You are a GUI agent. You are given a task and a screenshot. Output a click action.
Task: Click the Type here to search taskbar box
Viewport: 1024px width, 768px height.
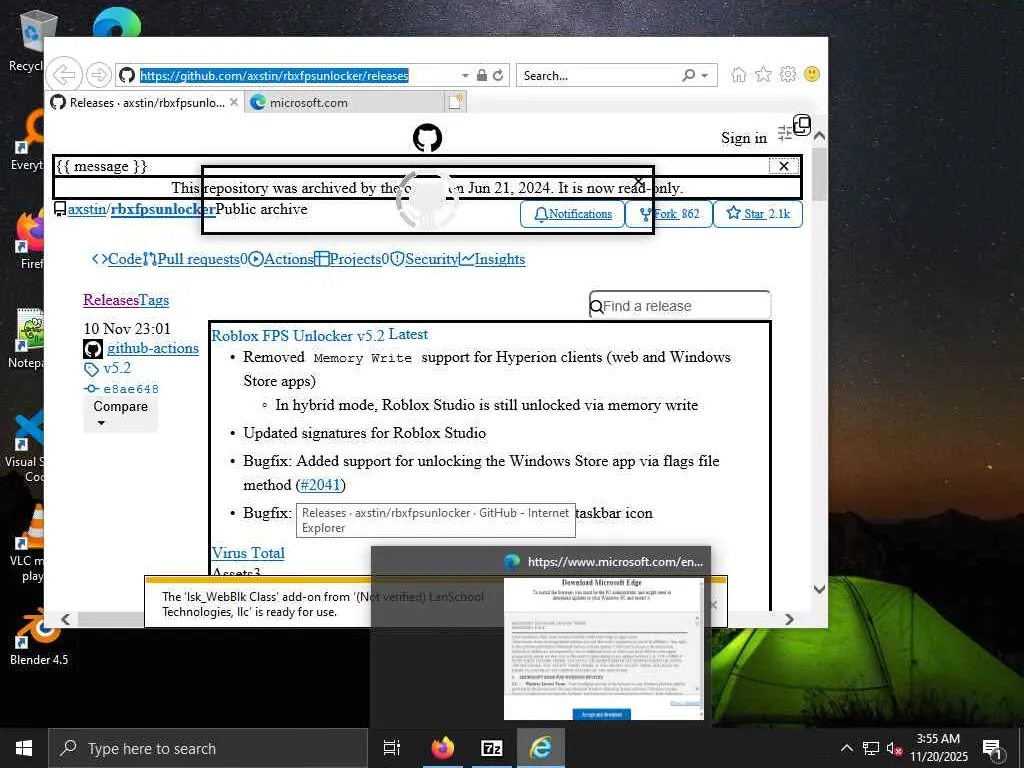coord(208,748)
